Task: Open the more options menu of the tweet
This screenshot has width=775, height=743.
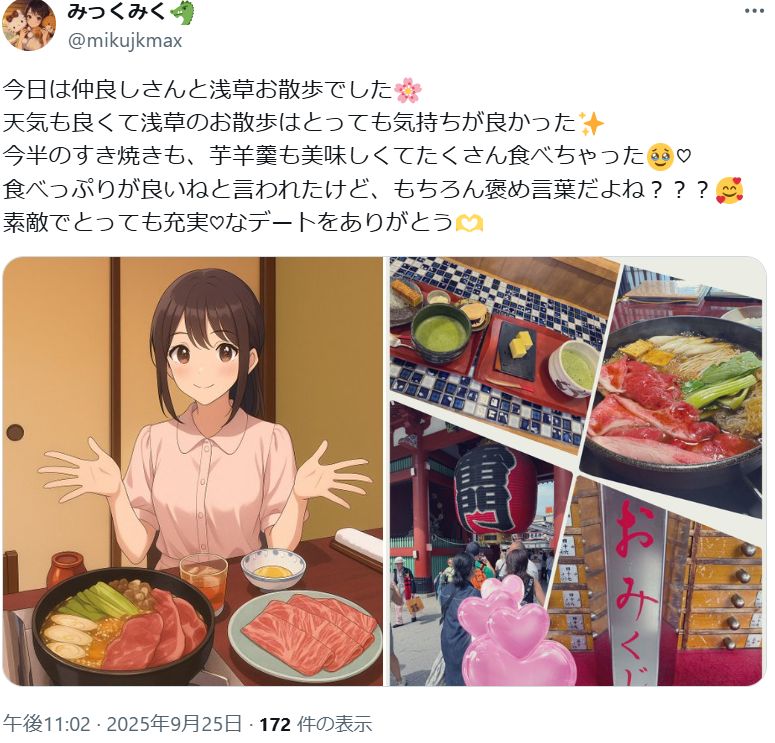Action: [753, 11]
